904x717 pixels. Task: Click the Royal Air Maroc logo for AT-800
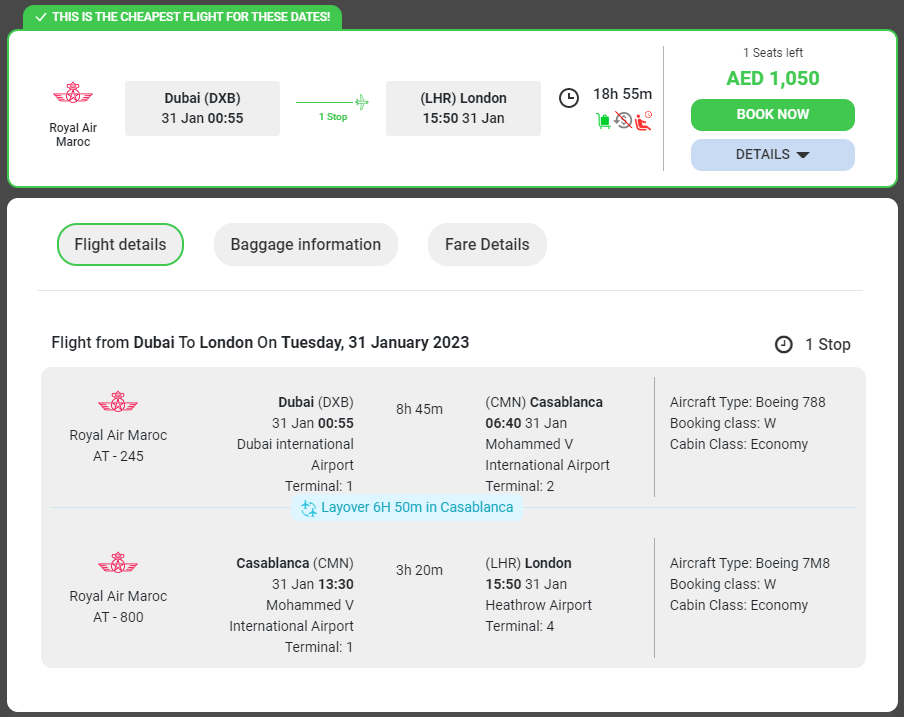[118, 563]
